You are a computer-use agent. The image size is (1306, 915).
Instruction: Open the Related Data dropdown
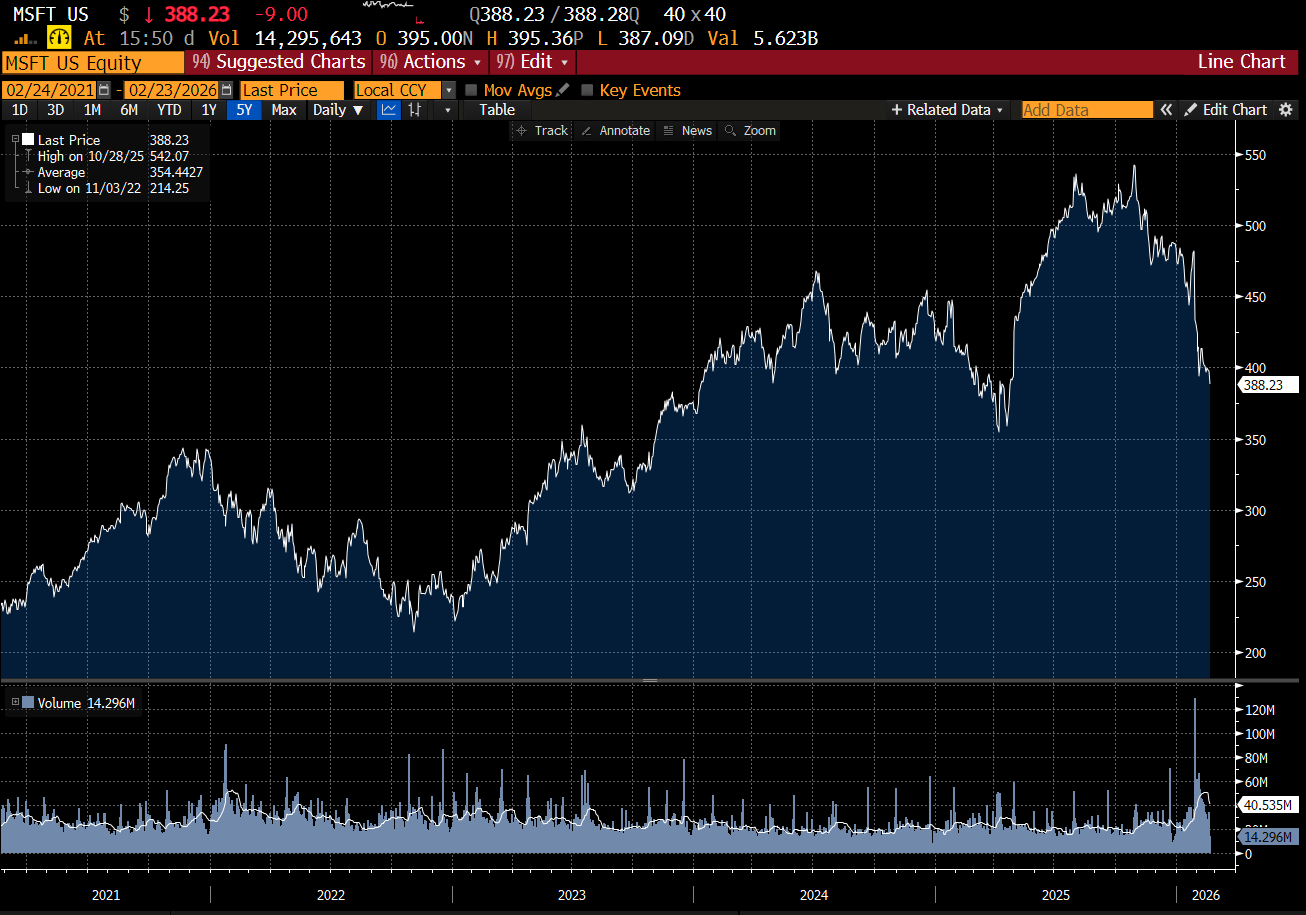948,110
